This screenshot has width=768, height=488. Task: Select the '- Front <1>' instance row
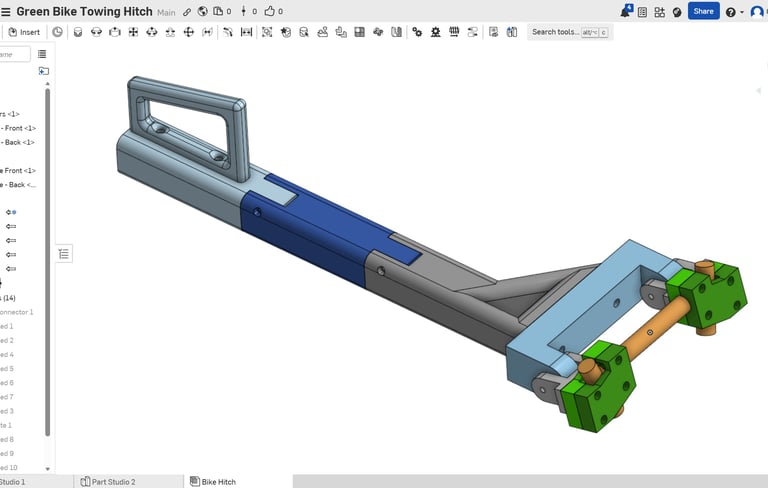tap(19, 128)
